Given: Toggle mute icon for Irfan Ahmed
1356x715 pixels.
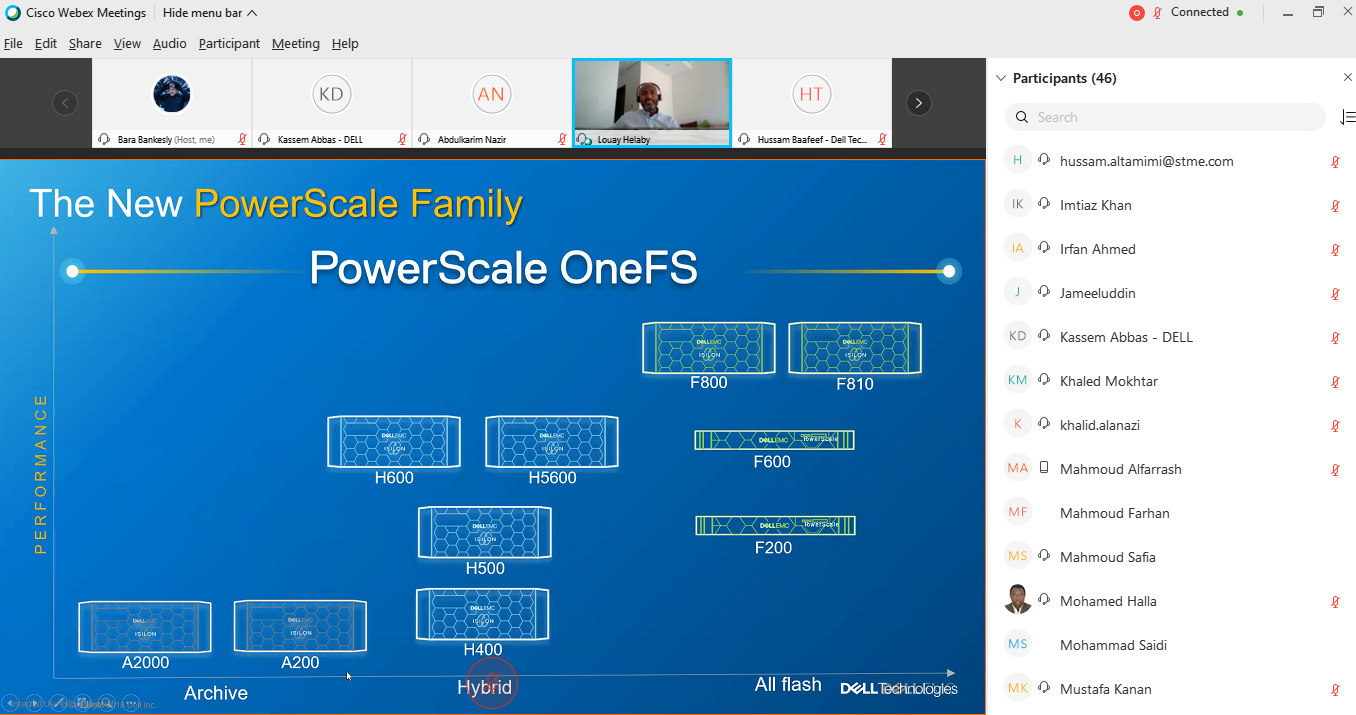Looking at the screenshot, I should (1335, 249).
